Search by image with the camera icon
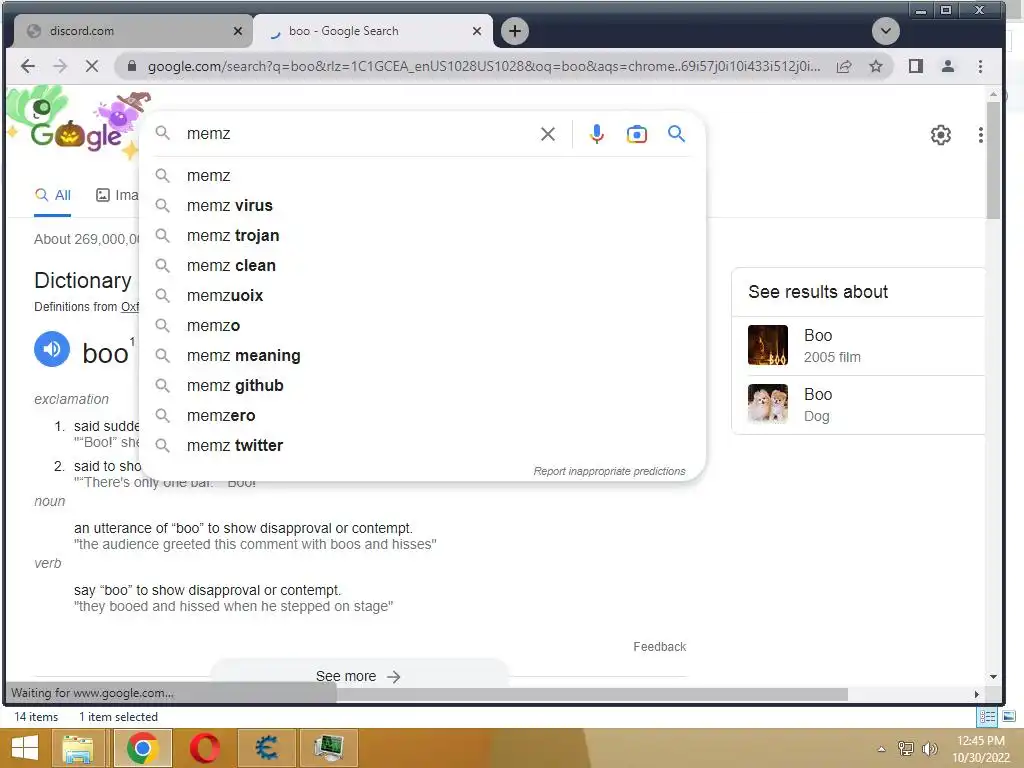The height and width of the screenshot is (768, 1024). (637, 134)
